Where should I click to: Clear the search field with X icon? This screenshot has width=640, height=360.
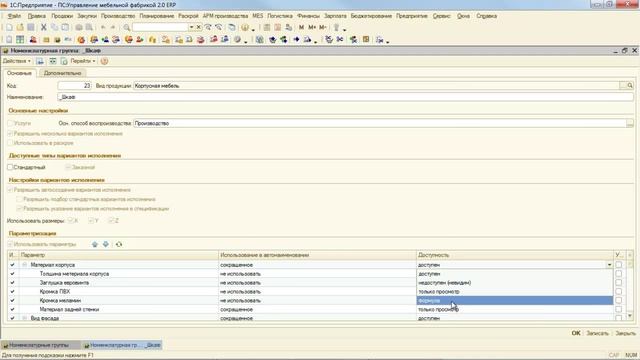[x=199, y=27]
